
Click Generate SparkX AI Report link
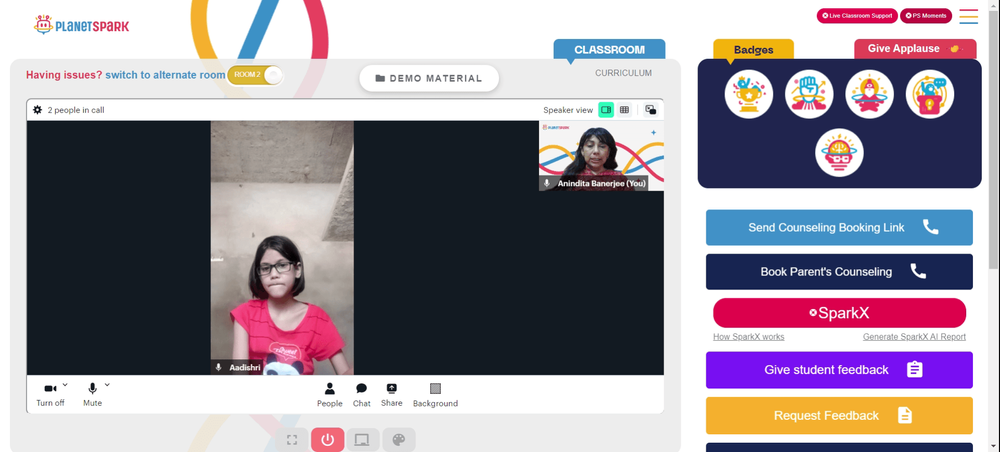pyautogui.click(x=914, y=337)
